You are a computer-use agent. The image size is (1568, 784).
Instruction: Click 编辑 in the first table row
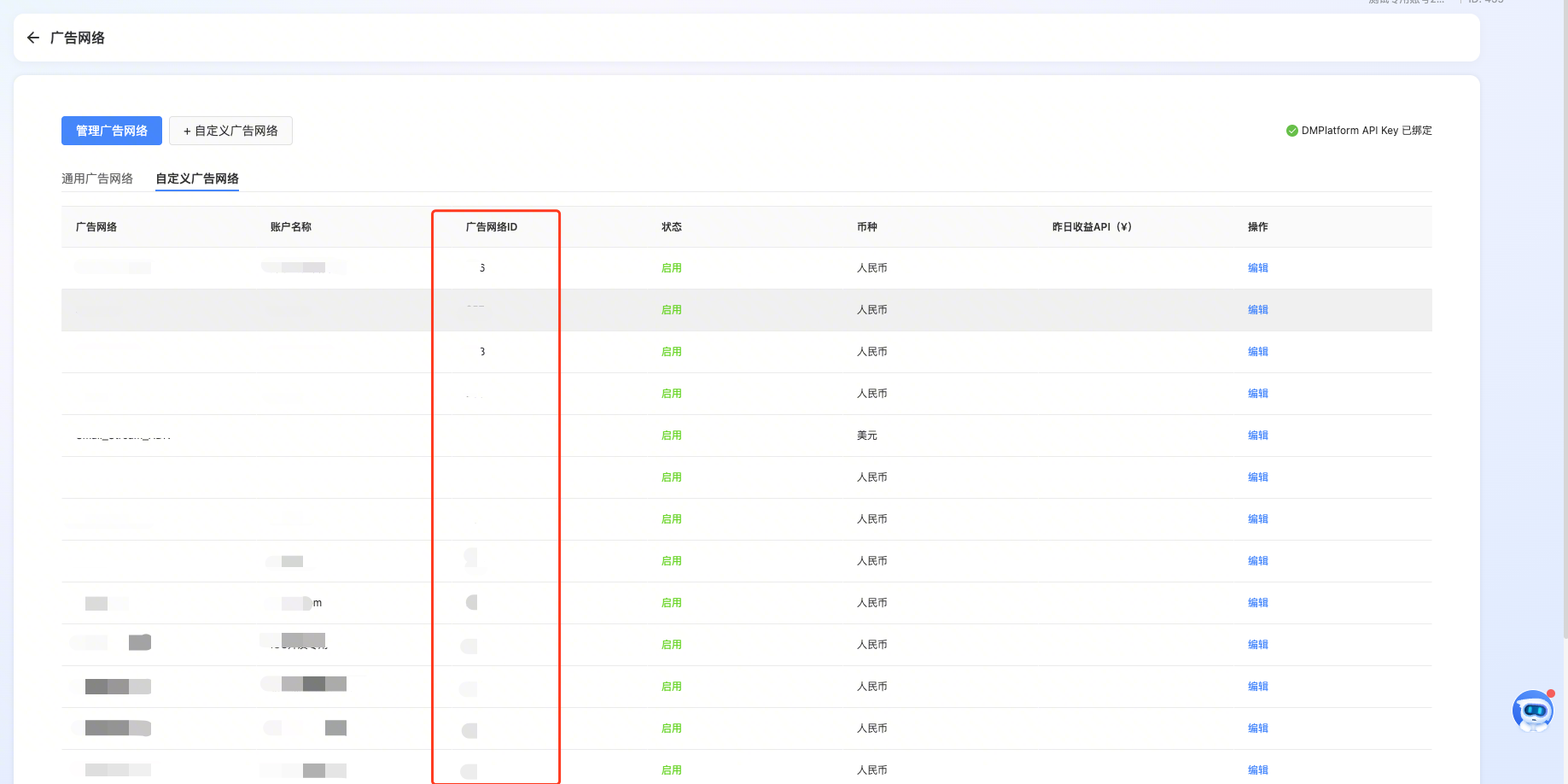coord(1257,268)
